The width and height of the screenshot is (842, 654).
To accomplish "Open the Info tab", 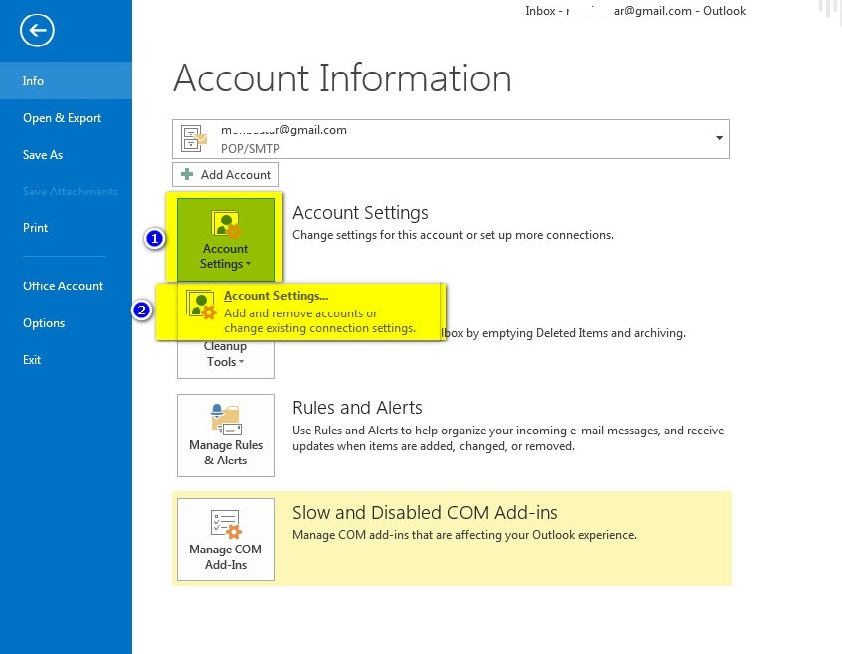I will point(66,81).
